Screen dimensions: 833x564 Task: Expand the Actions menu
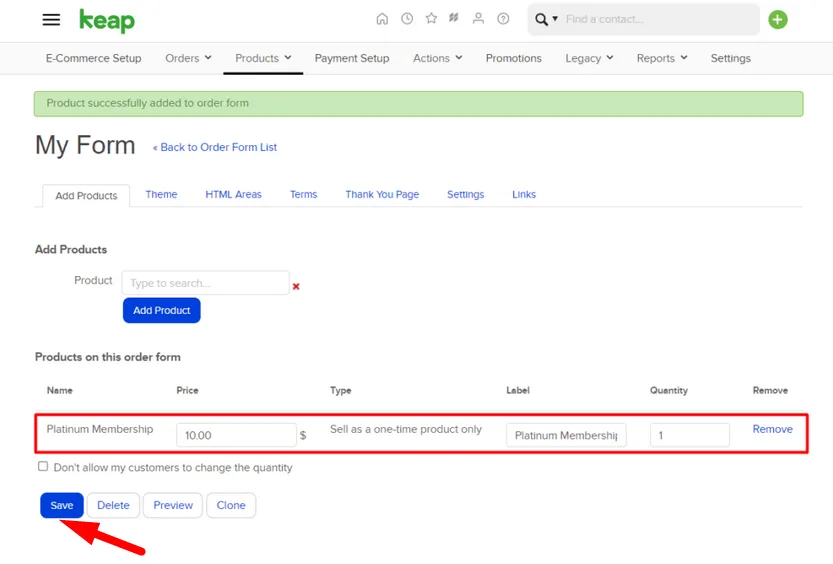click(437, 58)
